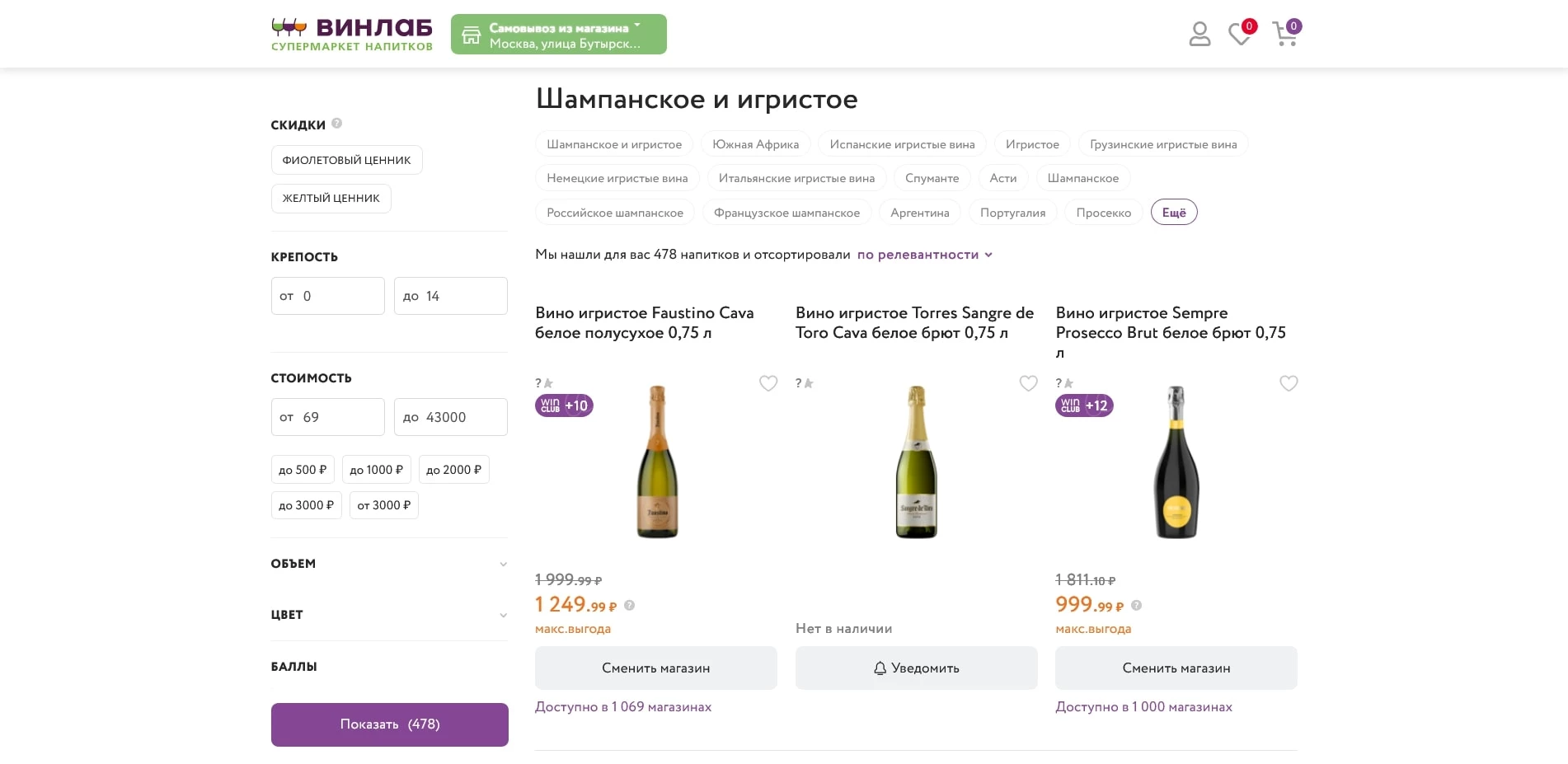Click the Показать (478) button
Screen dimensions: 1568x764
coord(389,724)
